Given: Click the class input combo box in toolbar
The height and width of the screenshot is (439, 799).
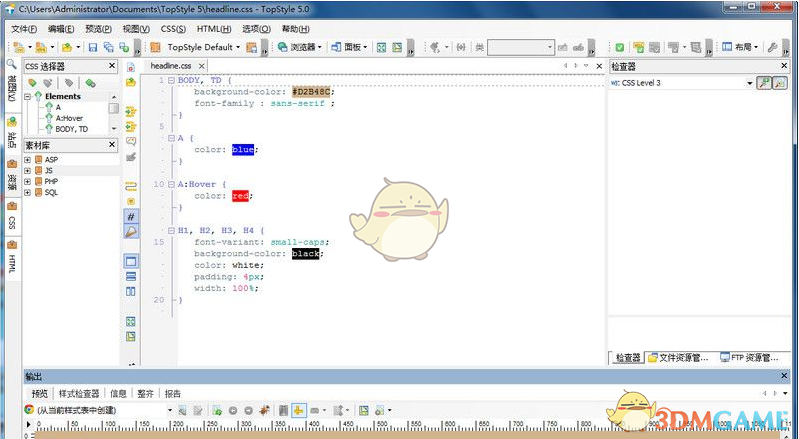Looking at the screenshot, I should 521,47.
